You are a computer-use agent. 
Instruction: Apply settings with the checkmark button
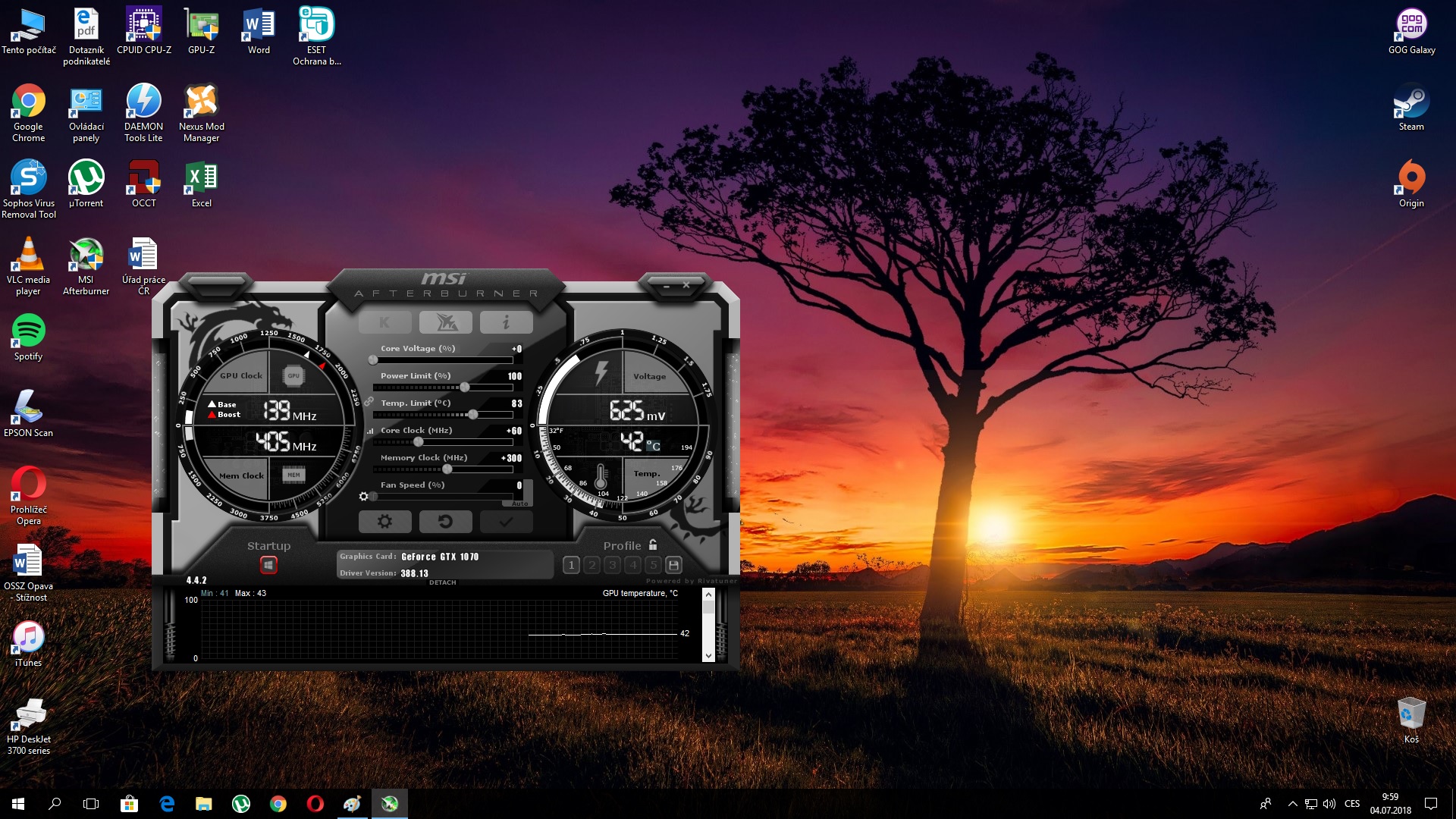pos(506,522)
